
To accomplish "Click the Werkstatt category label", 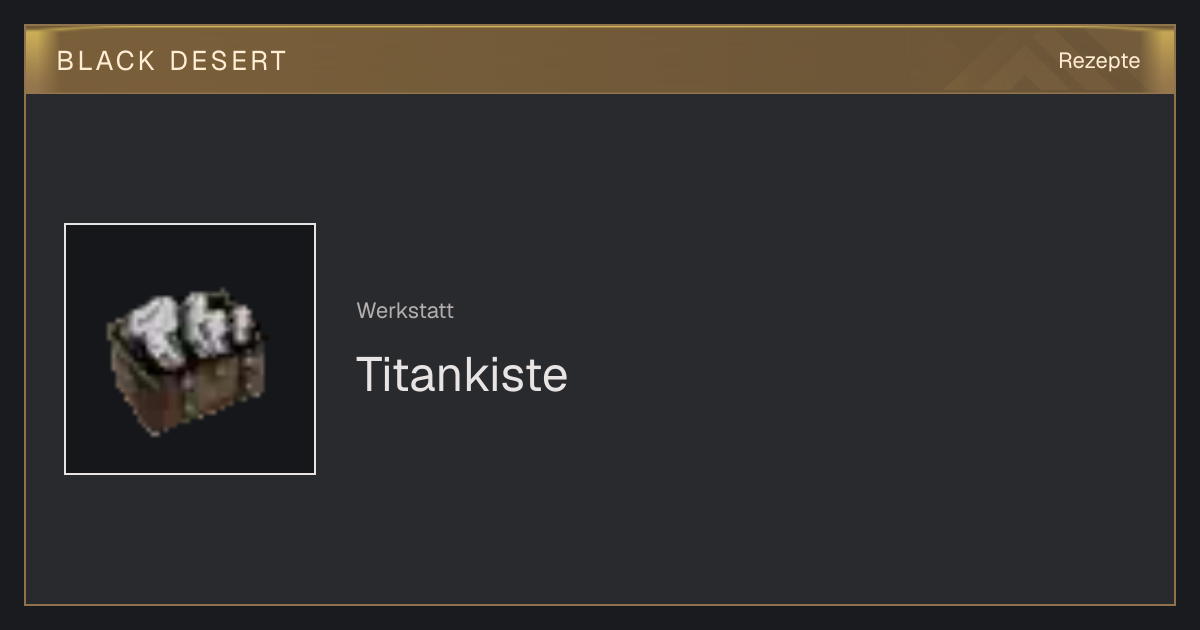I will (x=405, y=311).
